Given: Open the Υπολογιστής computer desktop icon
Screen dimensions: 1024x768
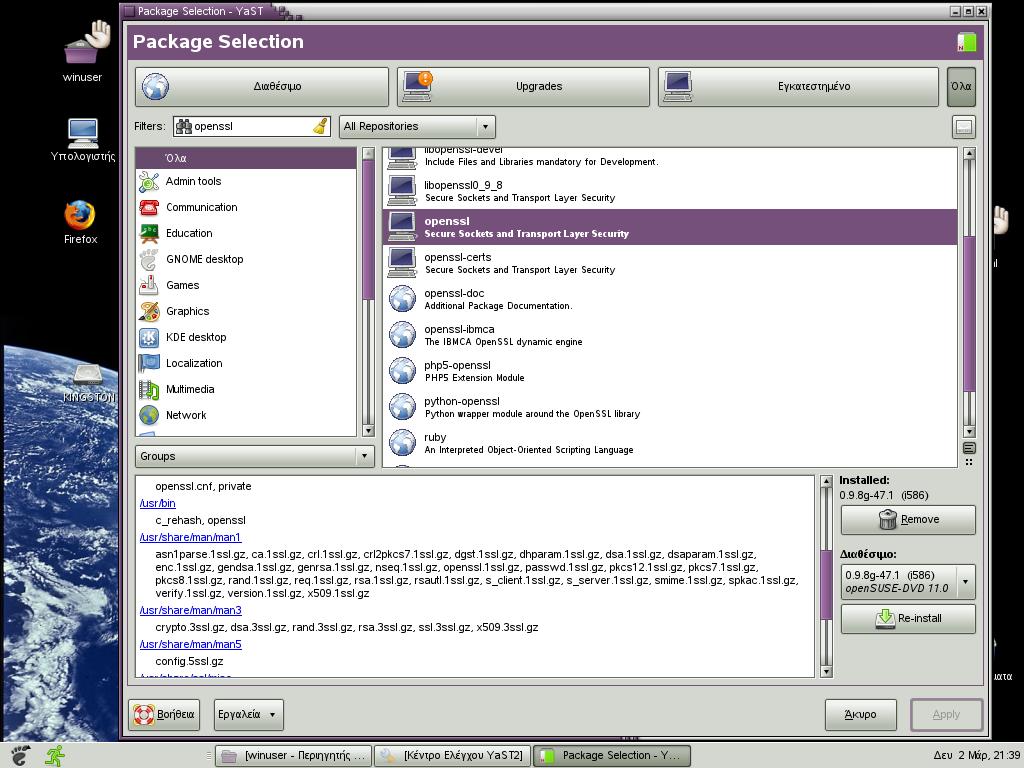Looking at the screenshot, I should (83, 140).
